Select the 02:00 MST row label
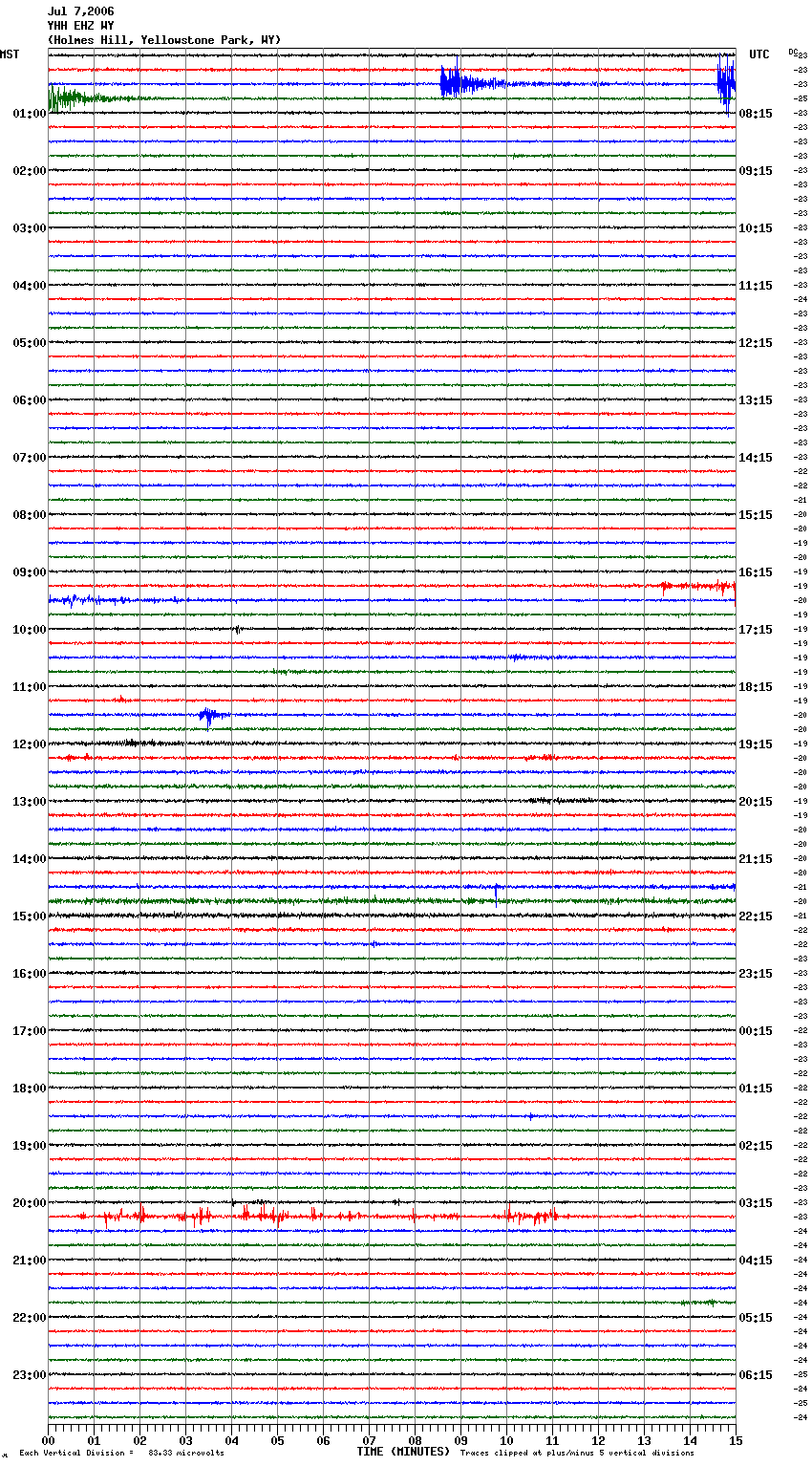 tap(30, 171)
